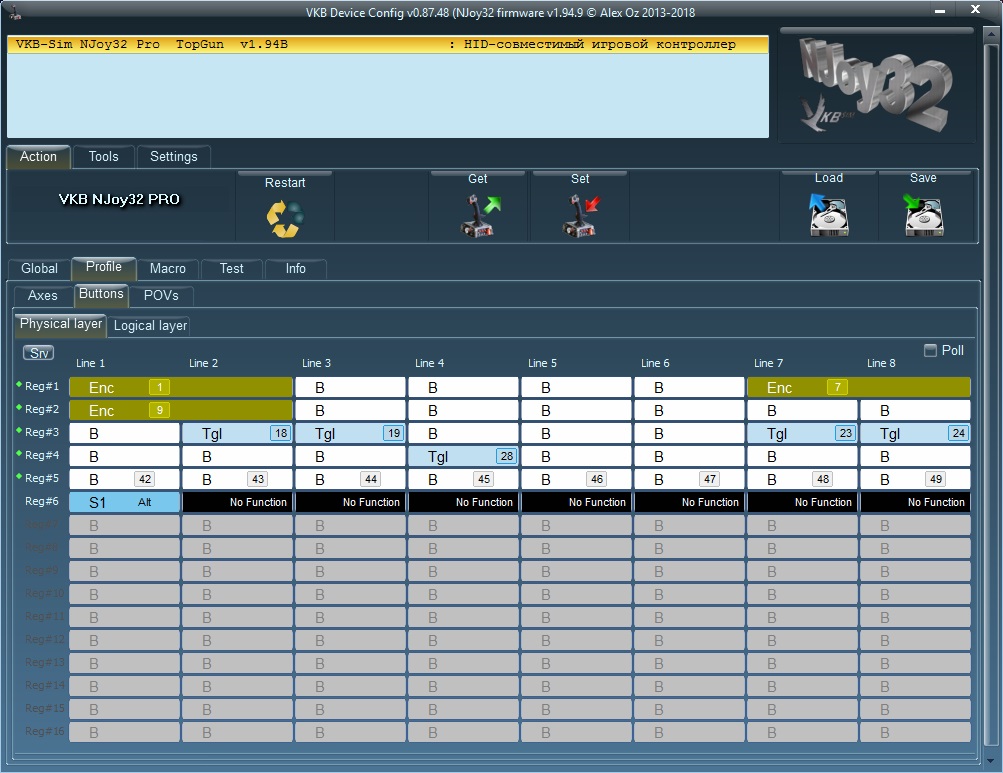Enable the Poll checkbox

pos(931,350)
